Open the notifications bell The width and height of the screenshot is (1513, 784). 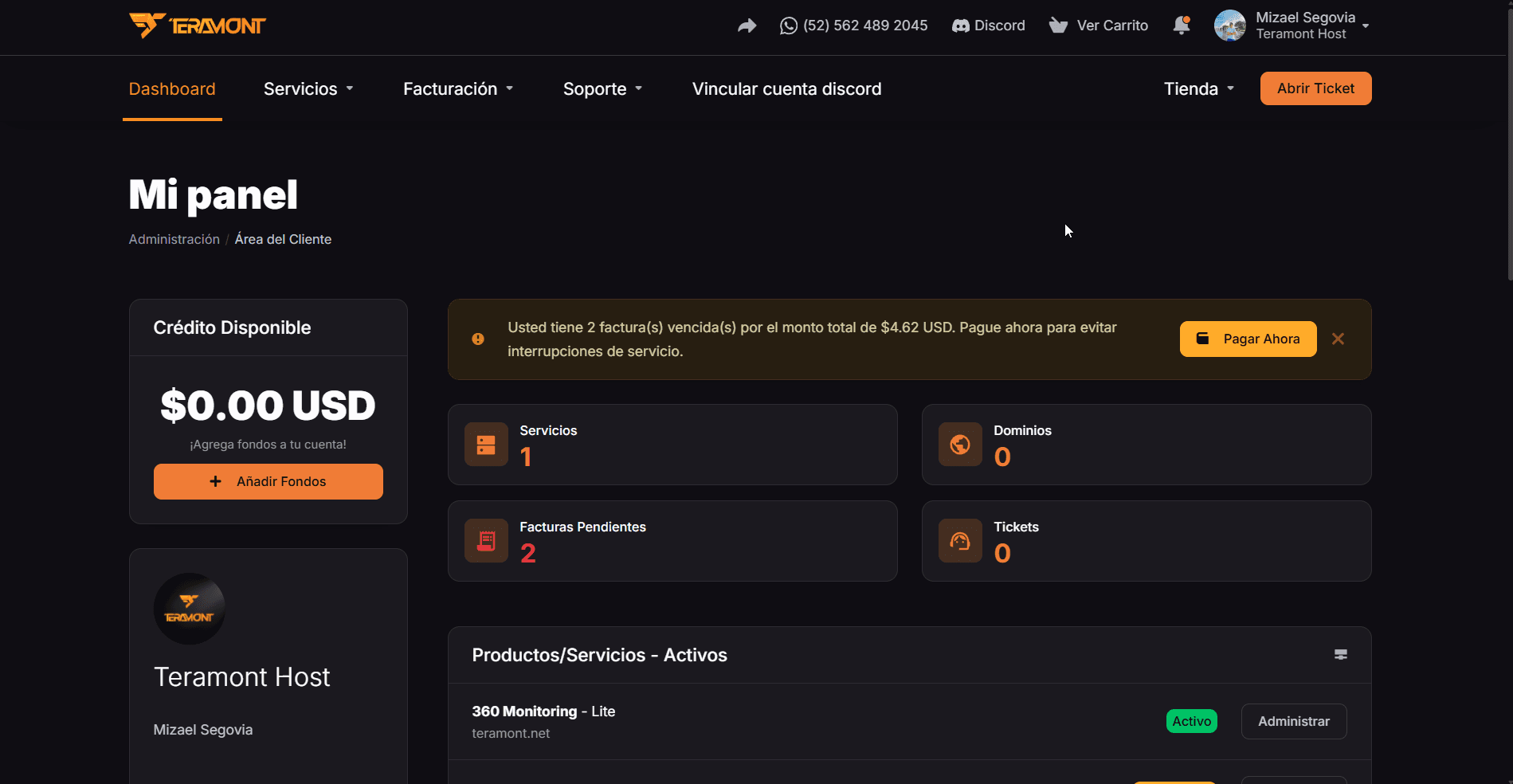[x=1182, y=25]
